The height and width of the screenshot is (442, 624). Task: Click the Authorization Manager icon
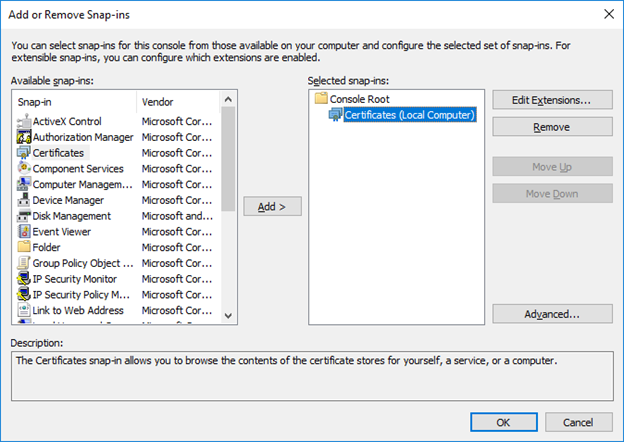(x=24, y=137)
